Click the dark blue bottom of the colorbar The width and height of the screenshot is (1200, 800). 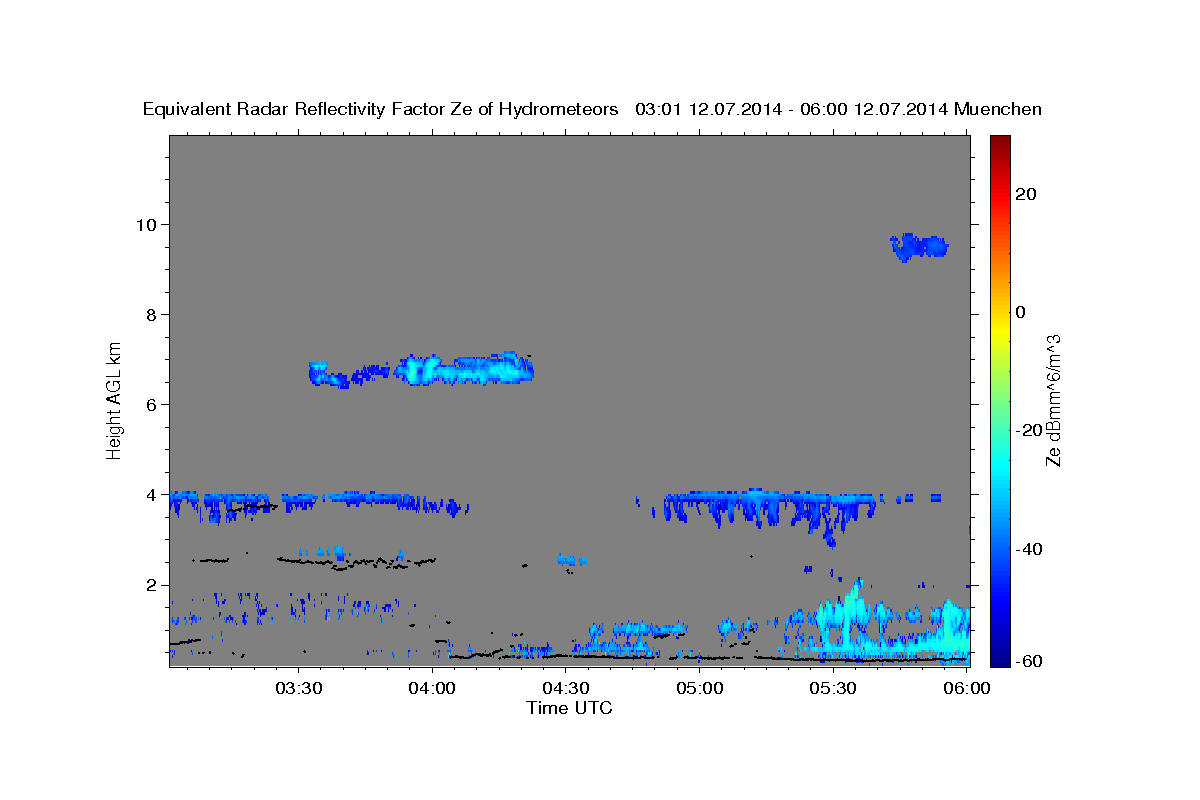998,655
